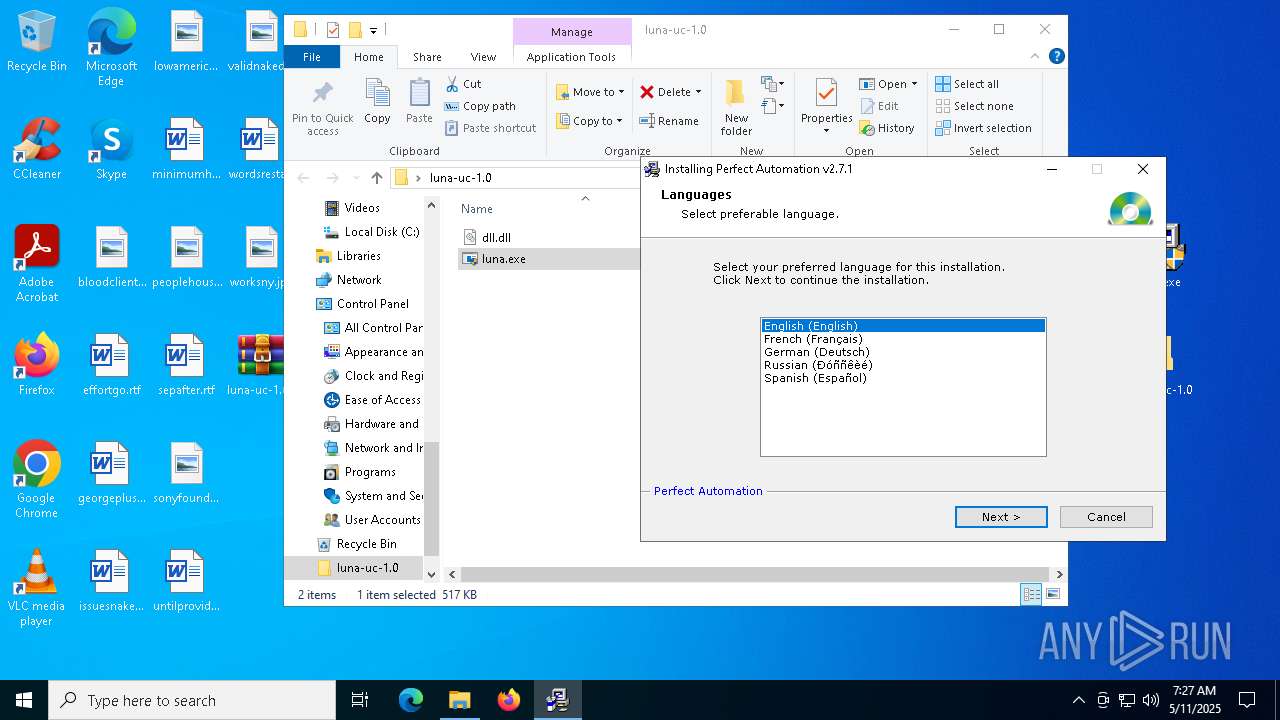Open the File menu in Explorer
Image resolution: width=1280 pixels, height=720 pixels.
click(x=312, y=57)
